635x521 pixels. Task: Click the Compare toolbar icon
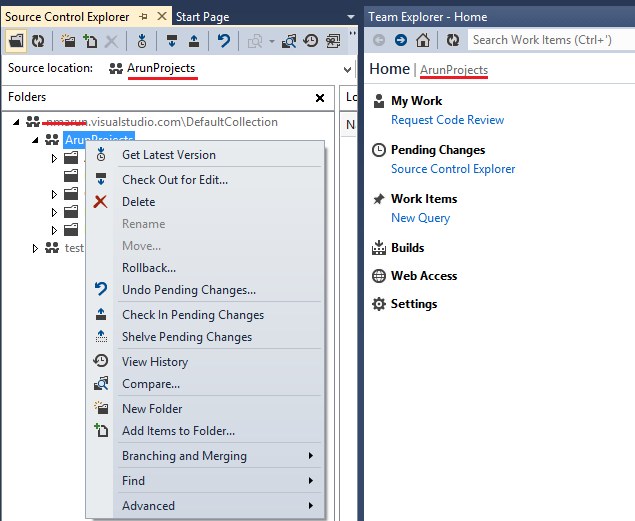click(x=289, y=41)
